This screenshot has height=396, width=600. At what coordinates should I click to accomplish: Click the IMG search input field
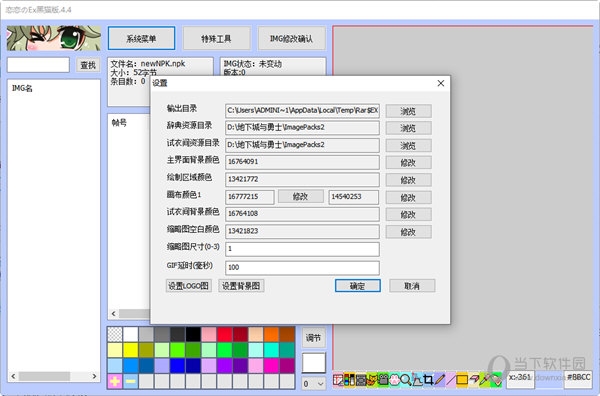point(38,65)
